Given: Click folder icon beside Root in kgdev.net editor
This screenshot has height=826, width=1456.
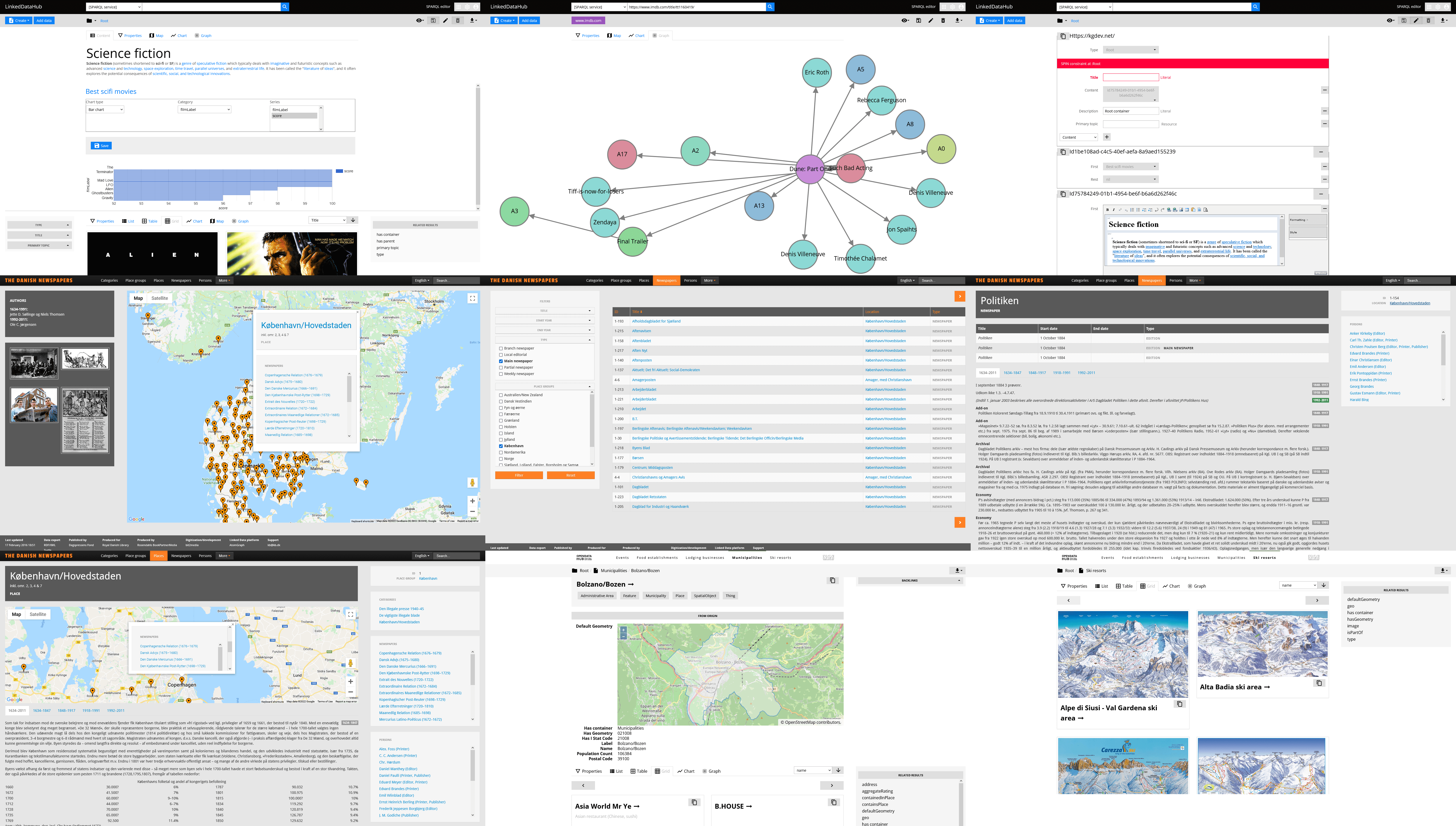Looking at the screenshot, I should tap(1060, 20).
